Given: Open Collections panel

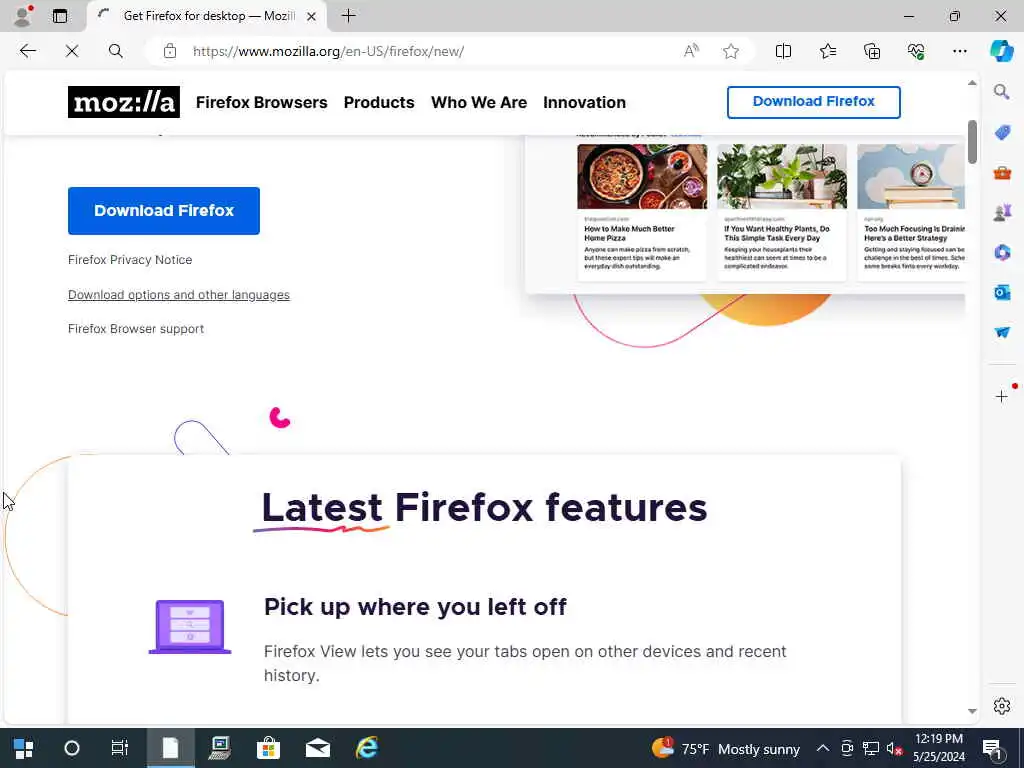Looking at the screenshot, I should [x=872, y=51].
